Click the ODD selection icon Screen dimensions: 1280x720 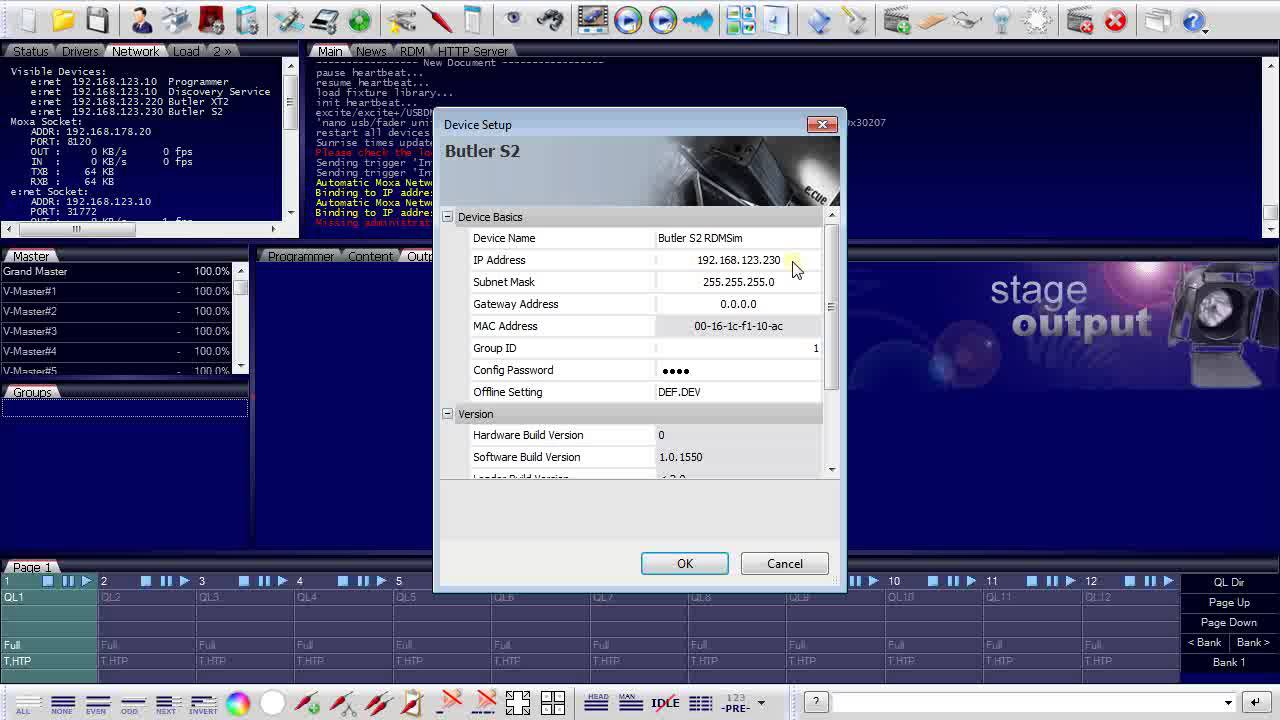coord(132,703)
